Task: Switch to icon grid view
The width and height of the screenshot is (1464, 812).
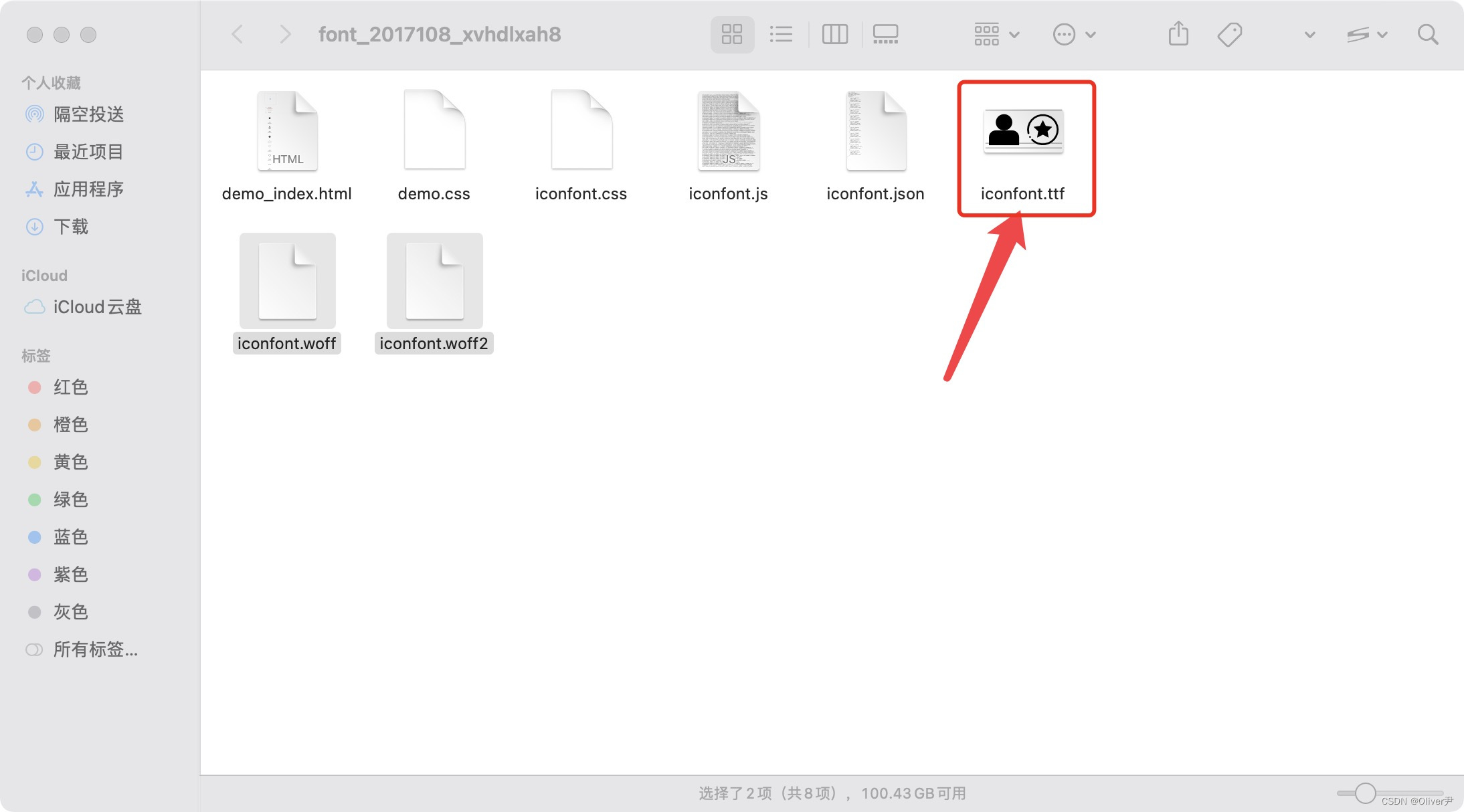Action: [x=732, y=34]
